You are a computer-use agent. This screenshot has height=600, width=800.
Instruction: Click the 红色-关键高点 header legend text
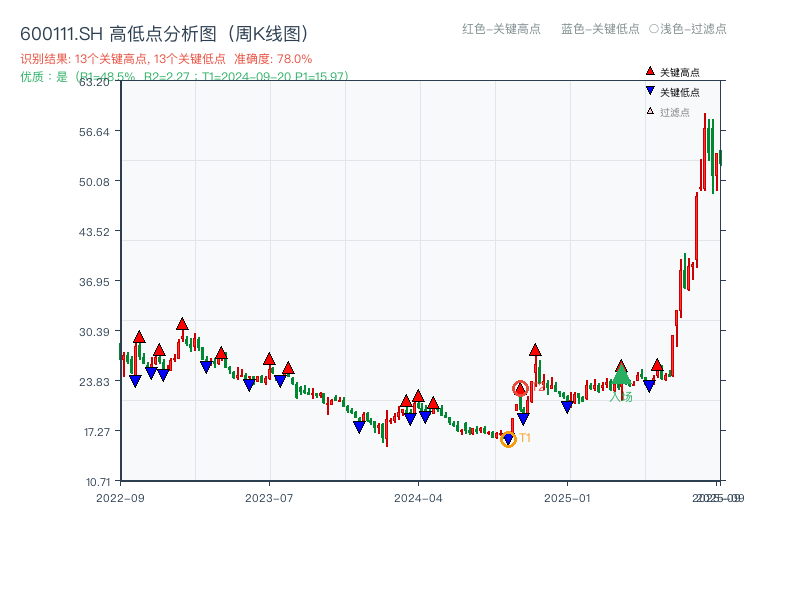(501, 29)
